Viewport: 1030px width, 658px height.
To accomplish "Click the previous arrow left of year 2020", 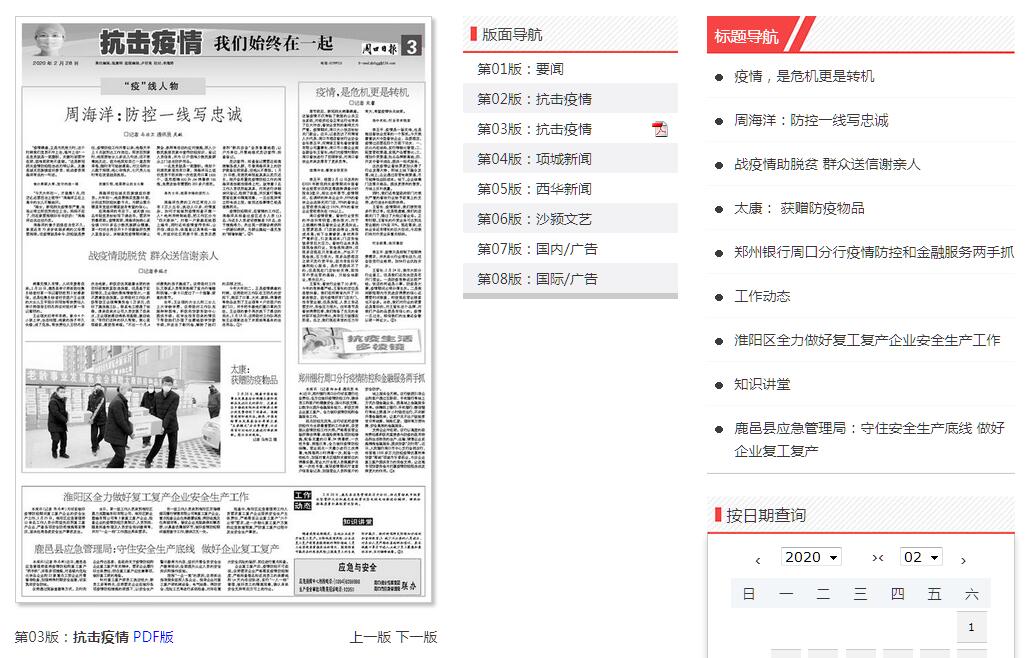I will 758,559.
